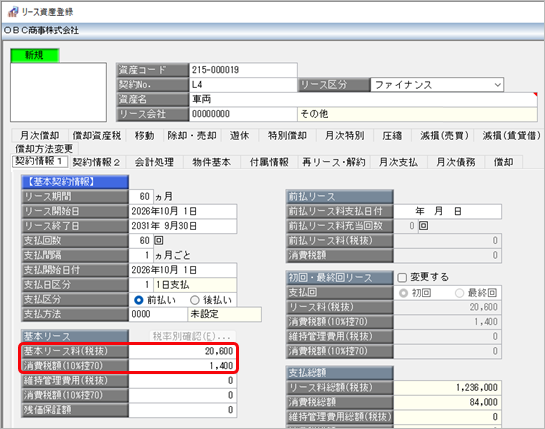The width and height of the screenshot is (545, 429).
Task: Click the 残価保証額 field
Action: coord(183,410)
